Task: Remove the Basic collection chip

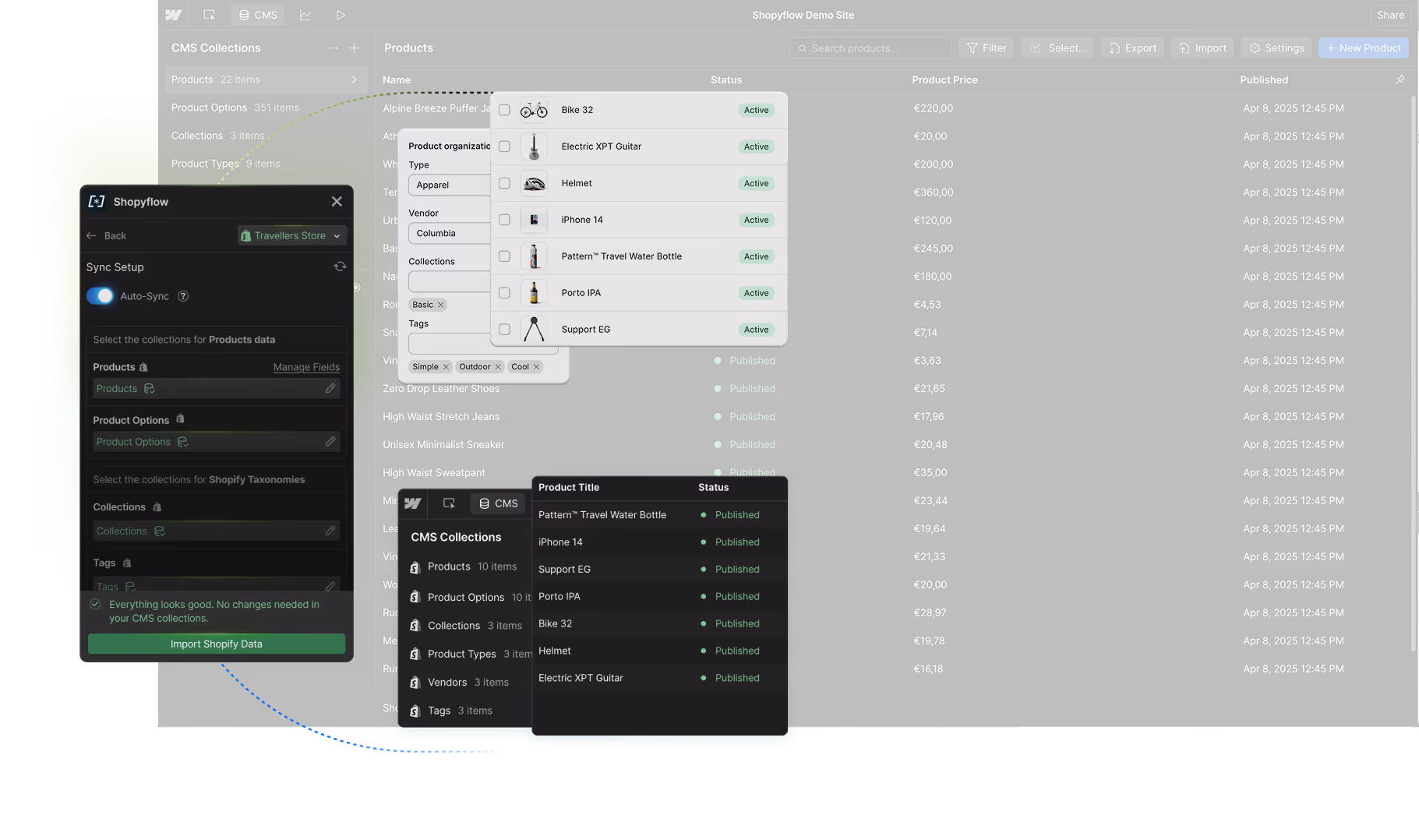Action: pyautogui.click(x=440, y=305)
